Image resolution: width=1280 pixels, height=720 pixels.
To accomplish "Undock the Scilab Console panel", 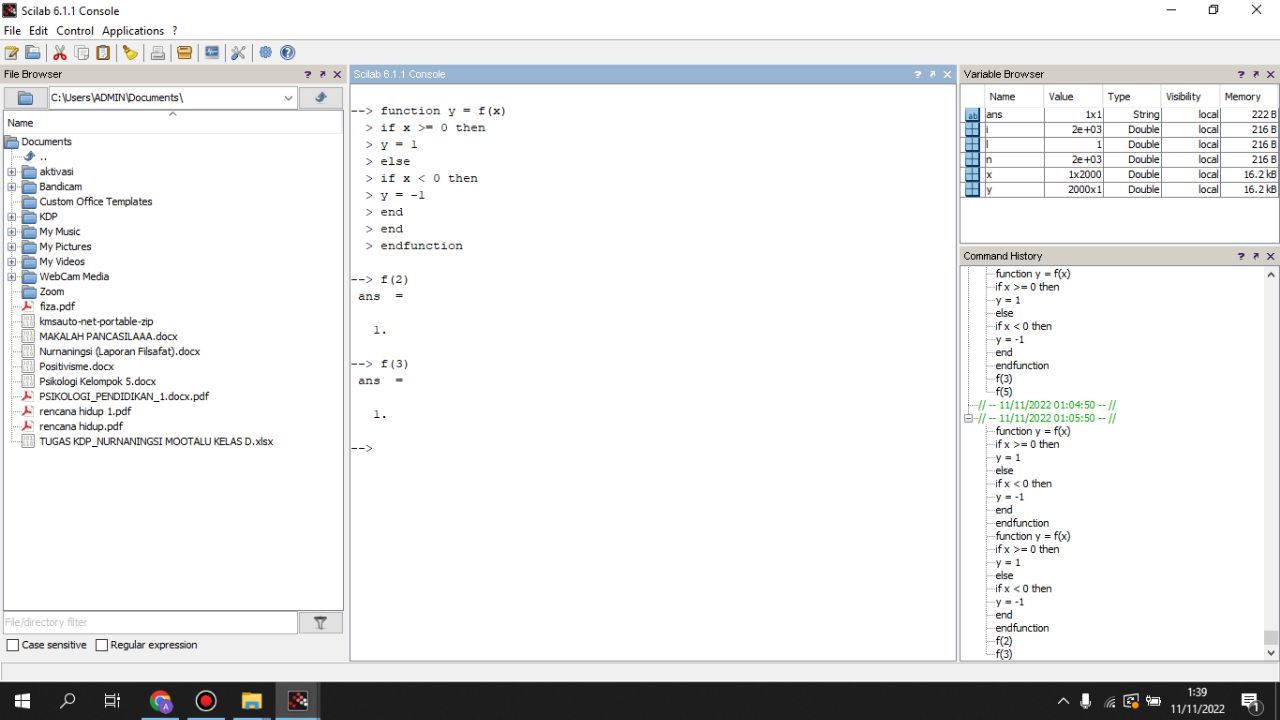I will (932, 74).
